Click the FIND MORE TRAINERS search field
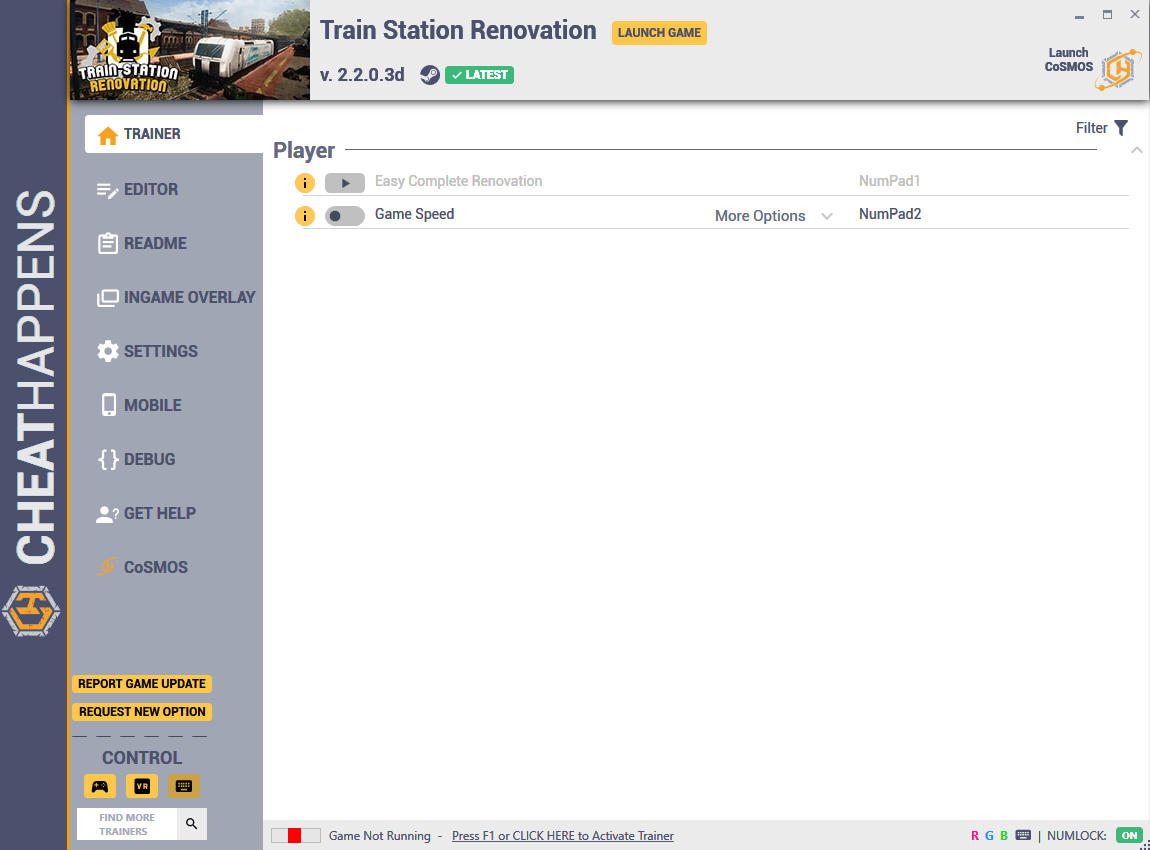This screenshot has height=850, width=1150. [x=127, y=824]
